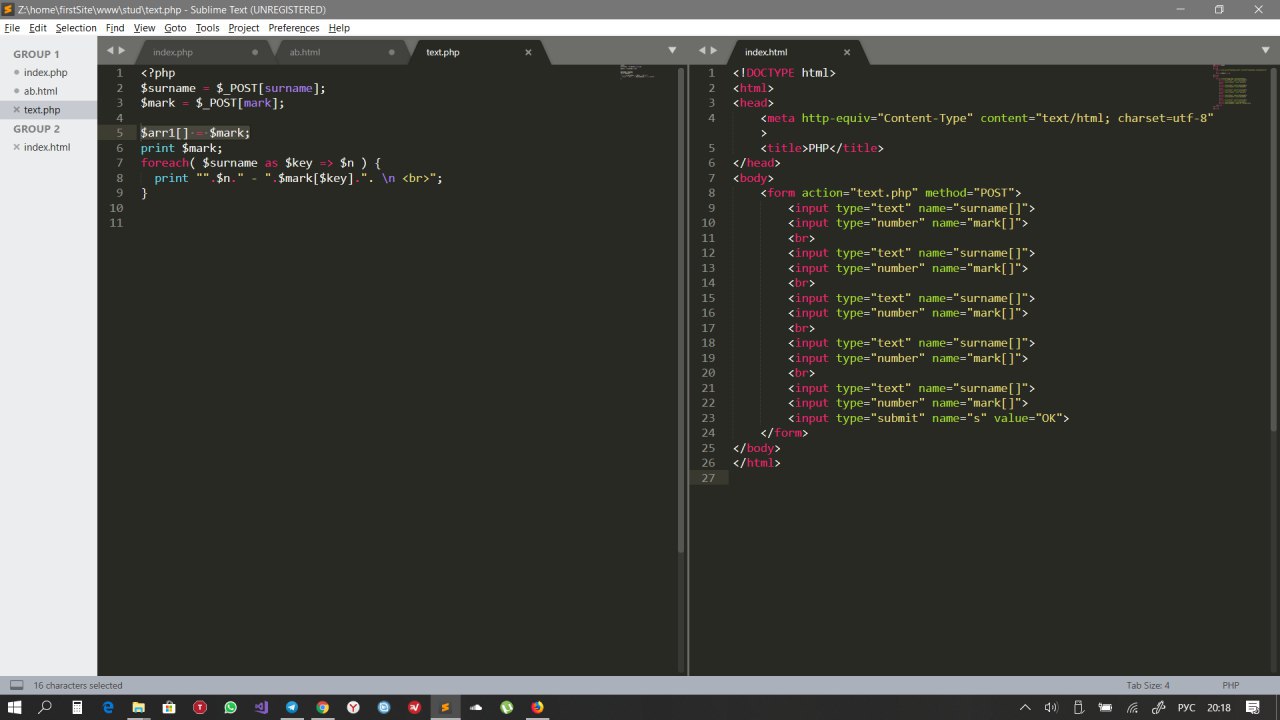Place cursor on 'print $mark;' line
This screenshot has width=1280, height=720.
coord(182,148)
